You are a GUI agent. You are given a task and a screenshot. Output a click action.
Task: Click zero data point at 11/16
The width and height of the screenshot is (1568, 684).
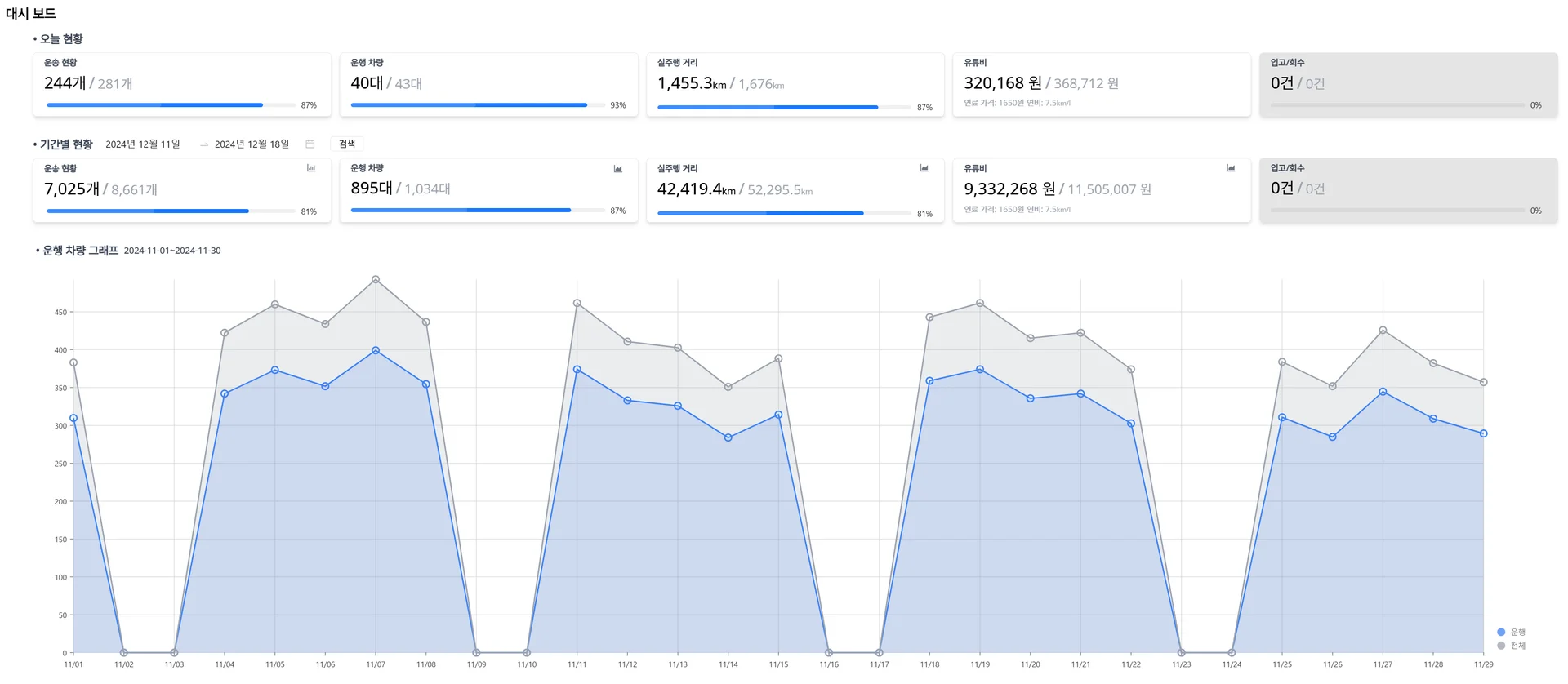[829, 653]
